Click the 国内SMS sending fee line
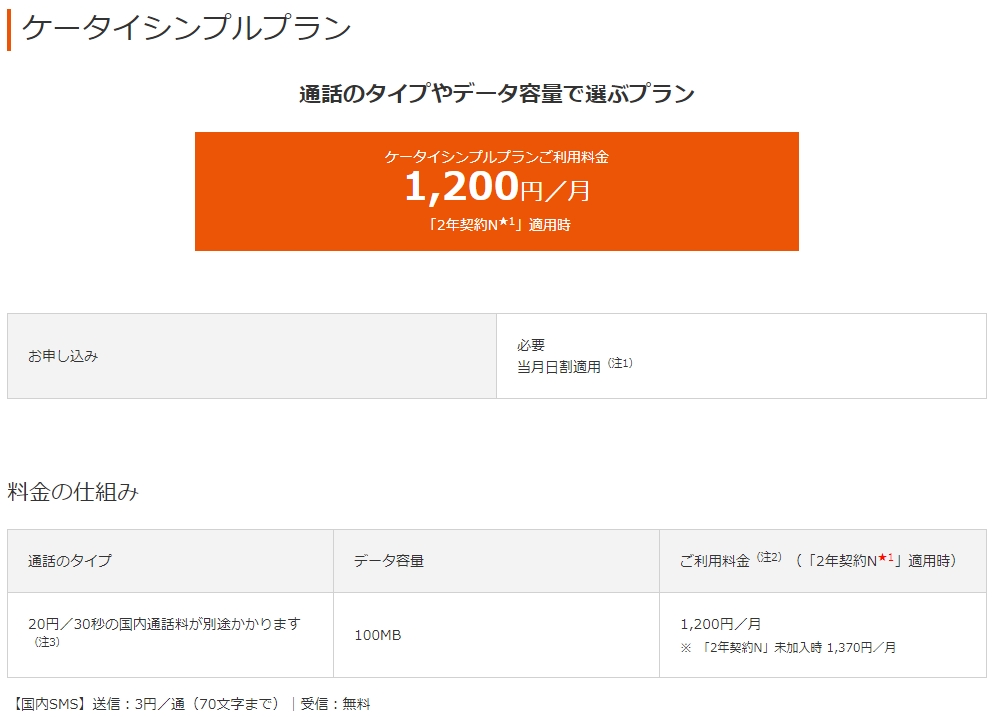Viewport: 995px width, 717px height. (145, 704)
